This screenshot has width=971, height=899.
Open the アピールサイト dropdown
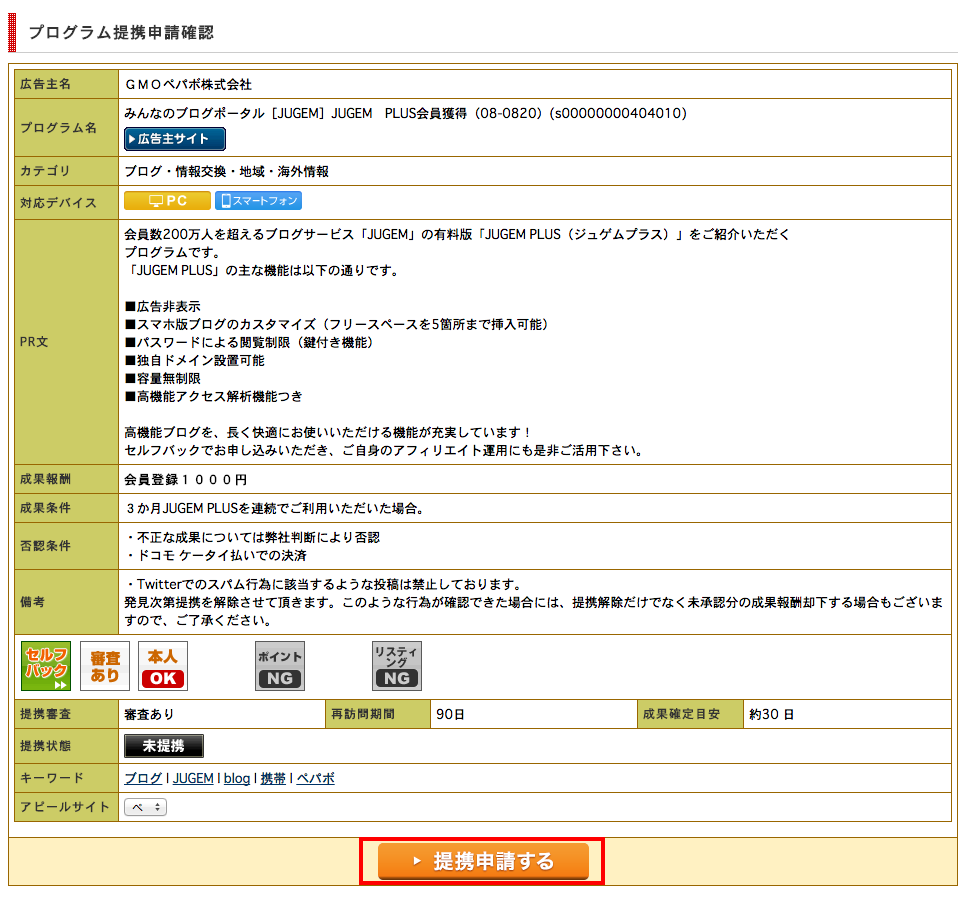tap(146, 807)
